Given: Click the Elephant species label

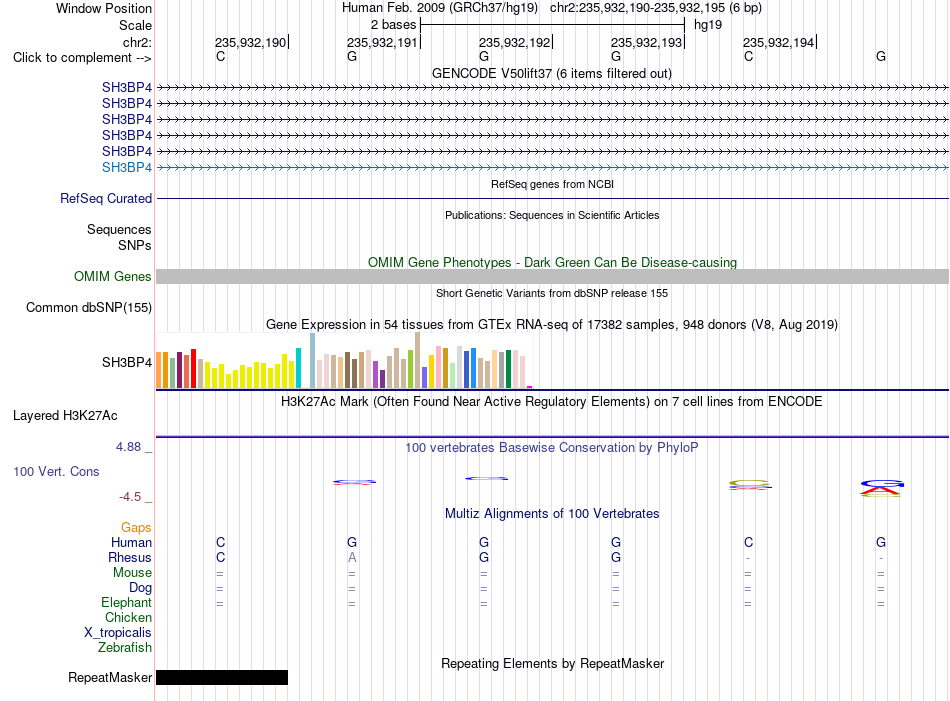Looking at the screenshot, I should click(x=127, y=603).
